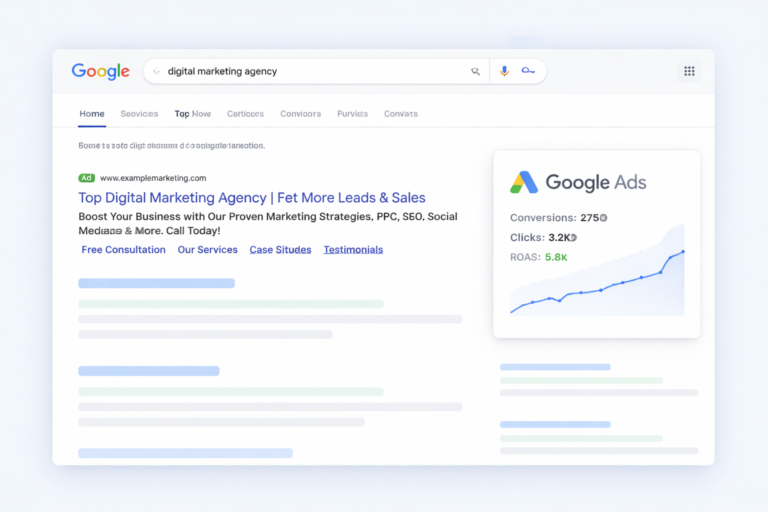Click the info icon beside Clicks value

coord(572,238)
